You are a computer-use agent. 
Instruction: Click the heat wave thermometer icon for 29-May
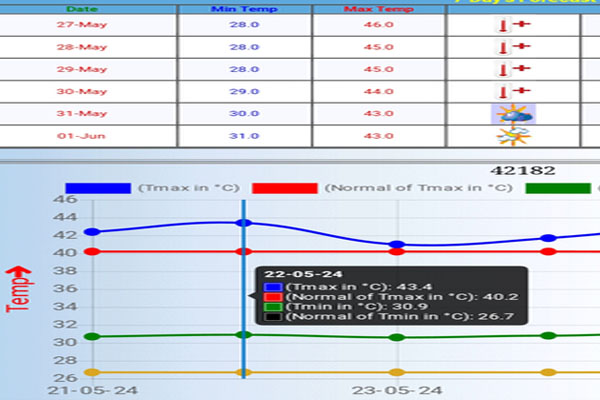click(x=513, y=70)
